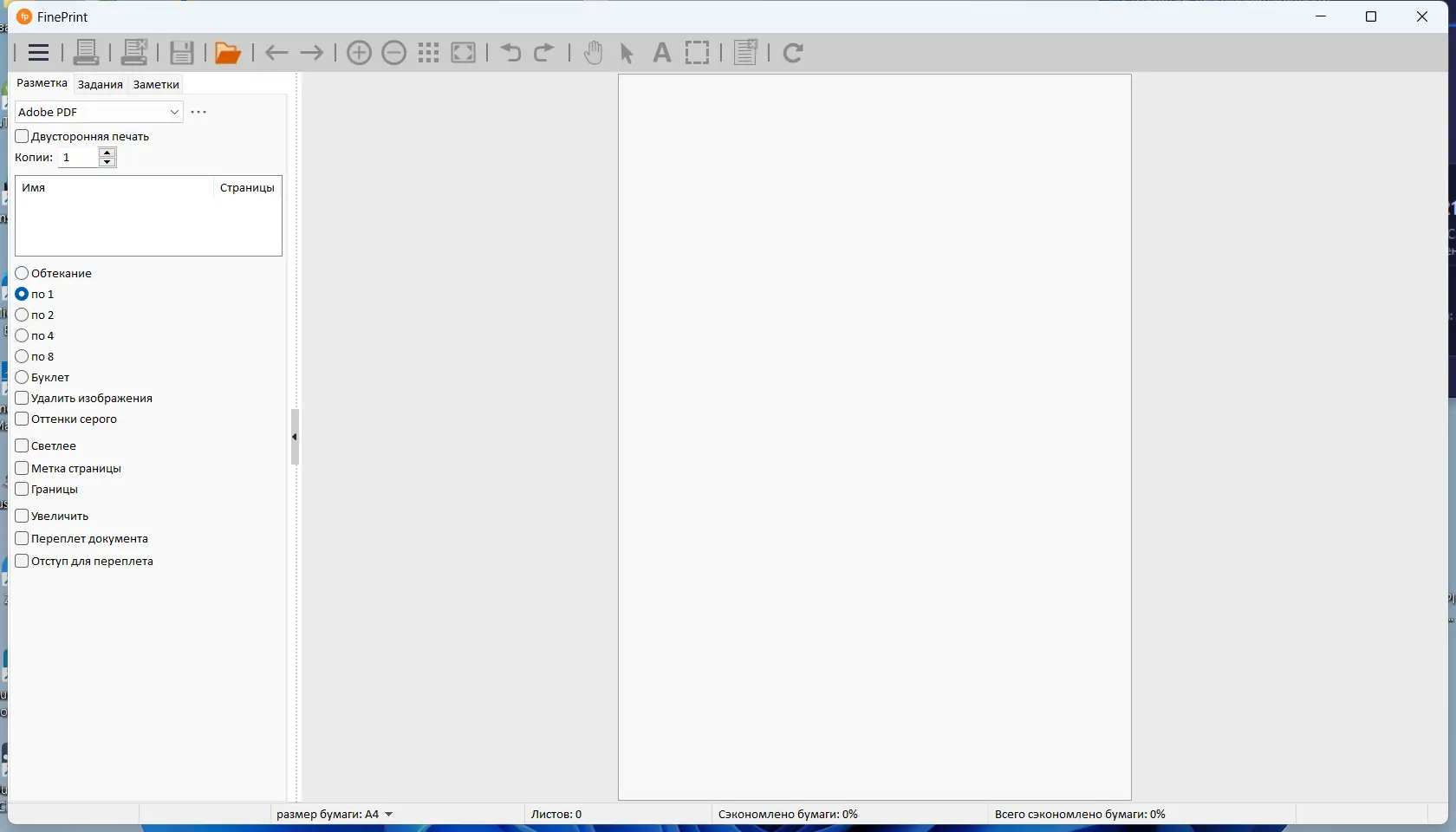The height and width of the screenshot is (832, 1456).
Task: Select the text tool letter A
Action: (661, 53)
